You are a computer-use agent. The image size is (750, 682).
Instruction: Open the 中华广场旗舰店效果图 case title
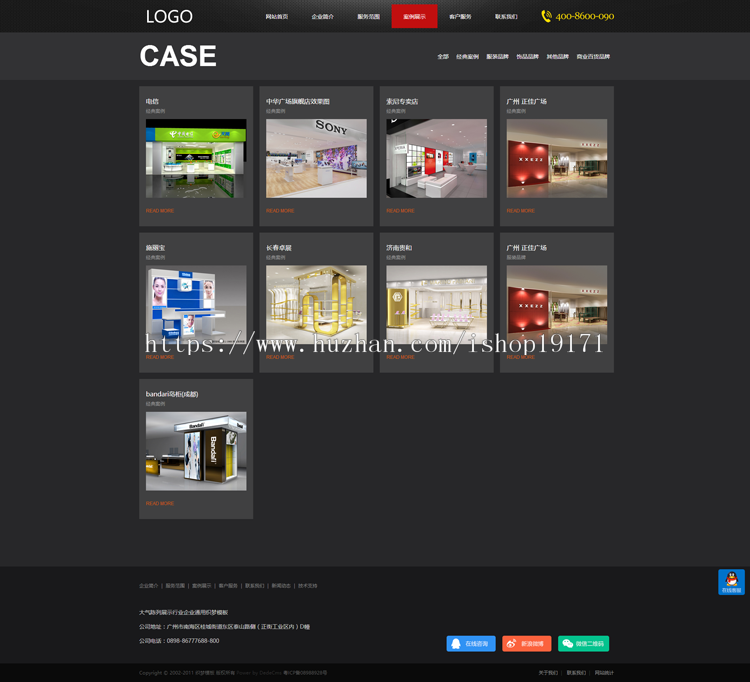tap(298, 101)
